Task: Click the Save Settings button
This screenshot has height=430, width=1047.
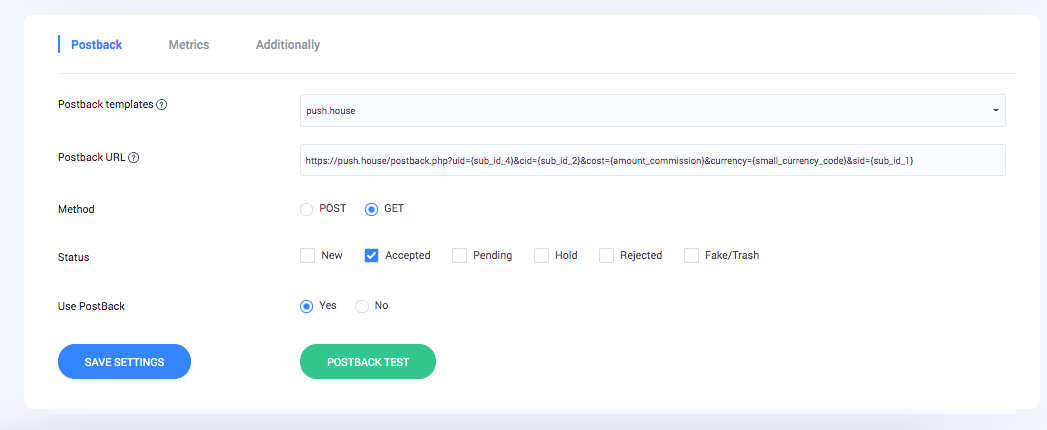Action: 124,362
